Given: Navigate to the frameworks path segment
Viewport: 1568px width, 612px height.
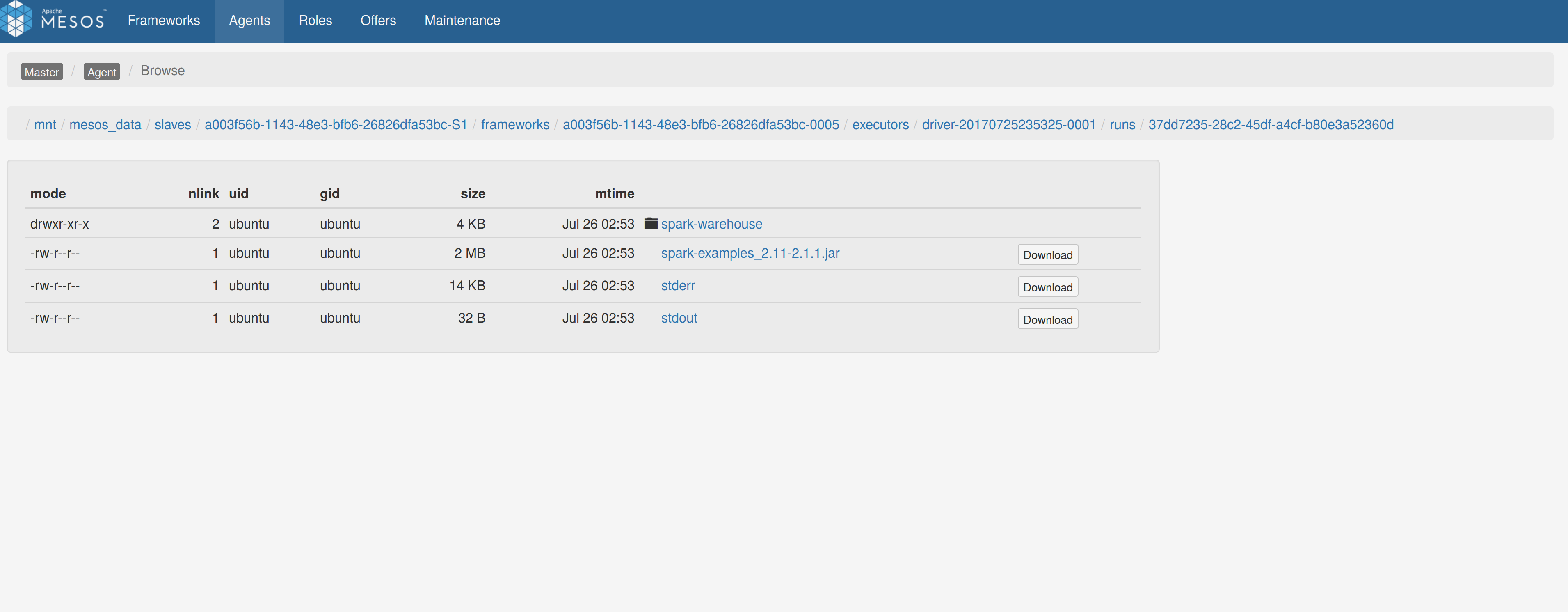Looking at the screenshot, I should pyautogui.click(x=515, y=125).
